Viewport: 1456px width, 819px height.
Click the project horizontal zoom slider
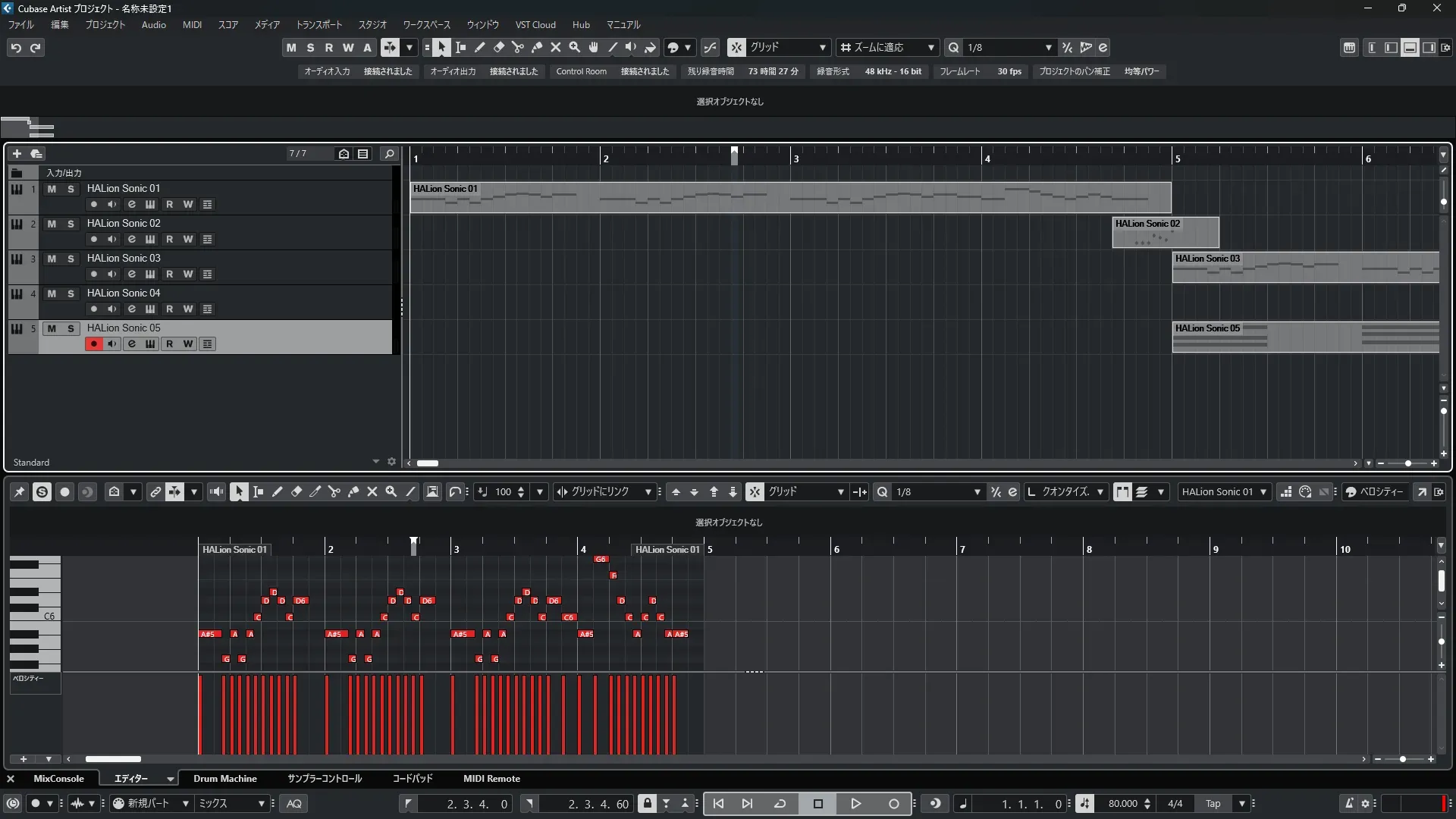click(x=1407, y=463)
